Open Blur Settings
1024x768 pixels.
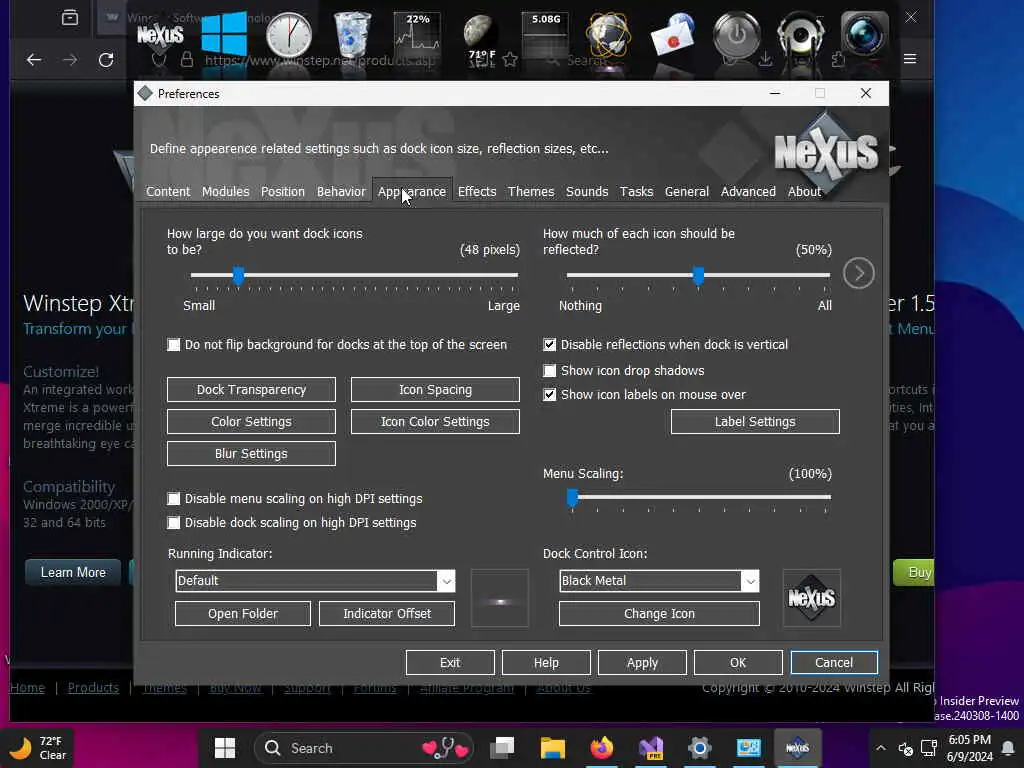(x=251, y=453)
